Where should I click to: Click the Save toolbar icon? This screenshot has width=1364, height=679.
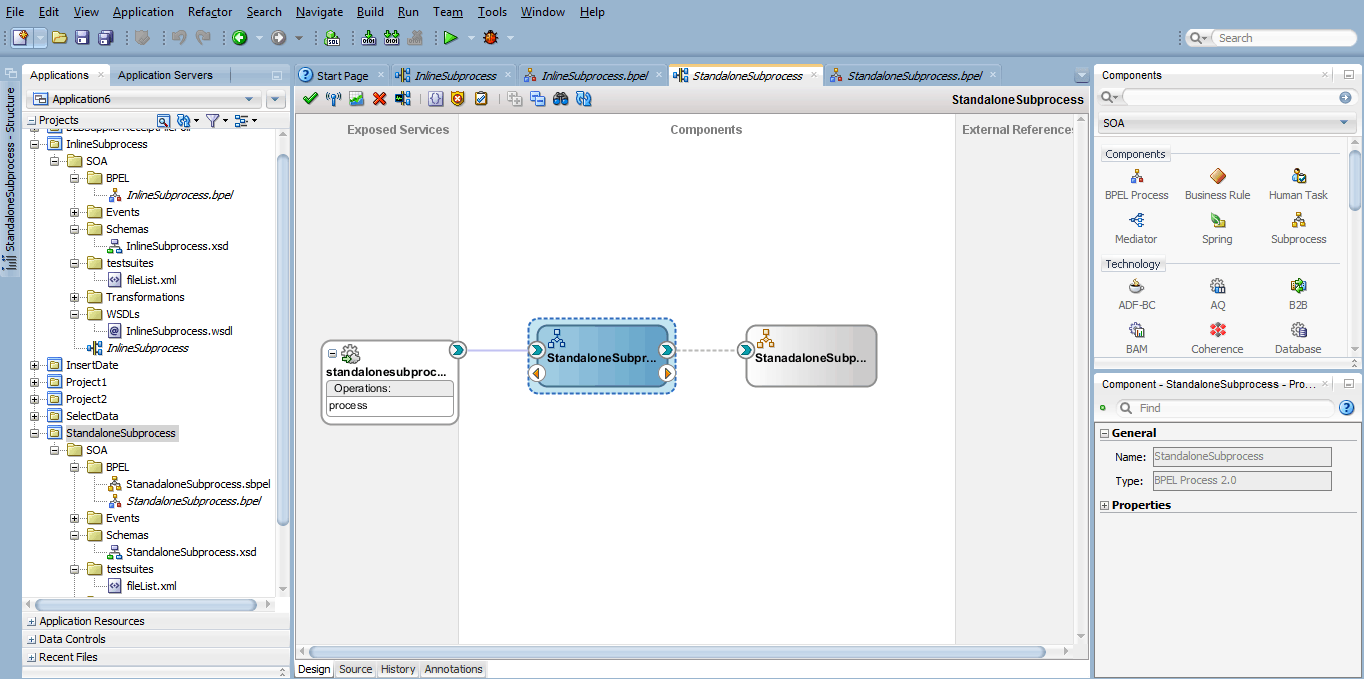[x=82, y=38]
